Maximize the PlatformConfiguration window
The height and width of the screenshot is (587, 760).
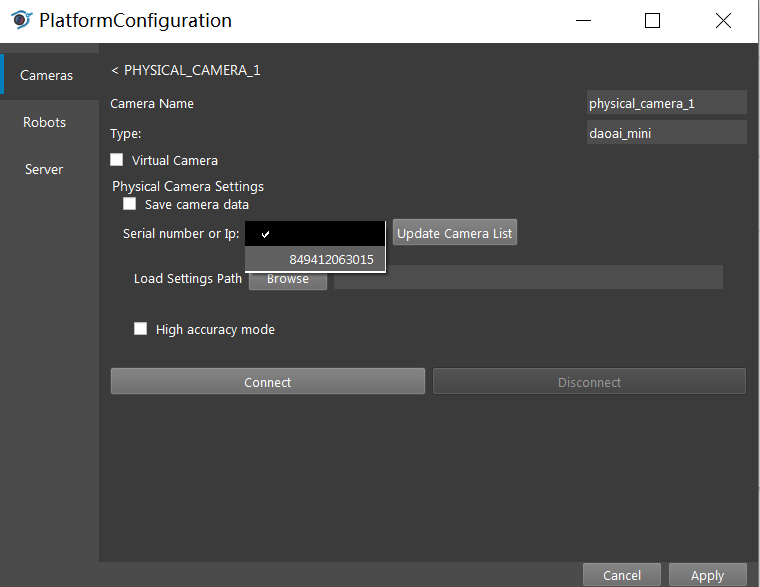(652, 21)
